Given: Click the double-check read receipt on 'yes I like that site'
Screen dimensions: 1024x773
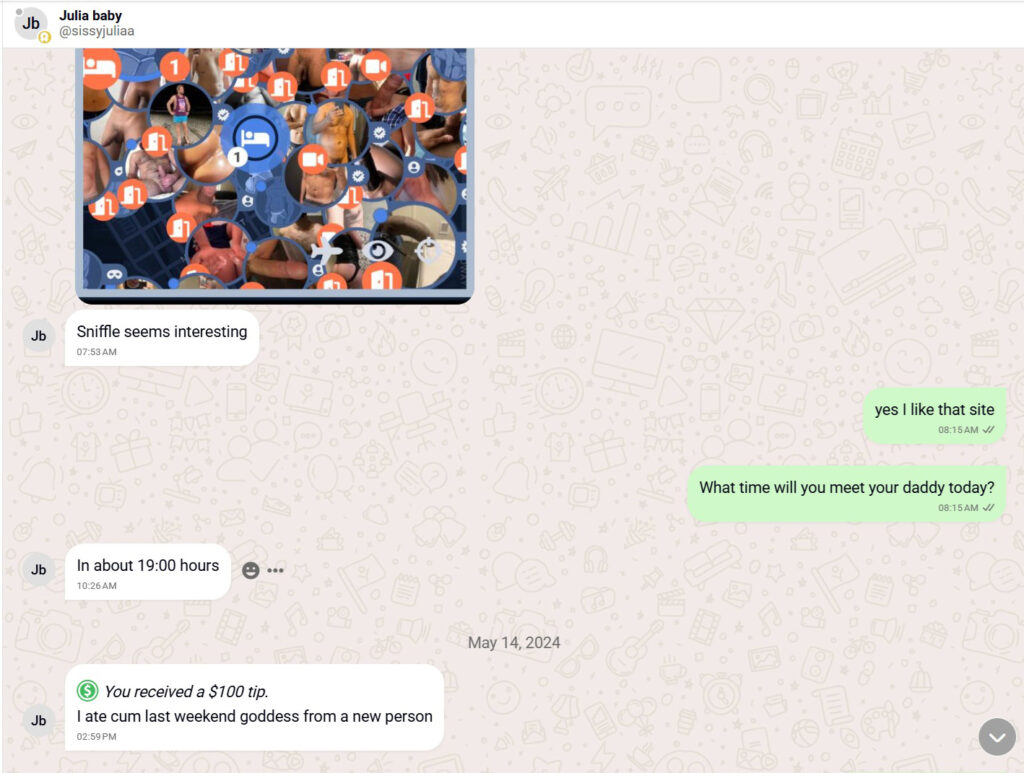Looking at the screenshot, I should click(x=988, y=430).
